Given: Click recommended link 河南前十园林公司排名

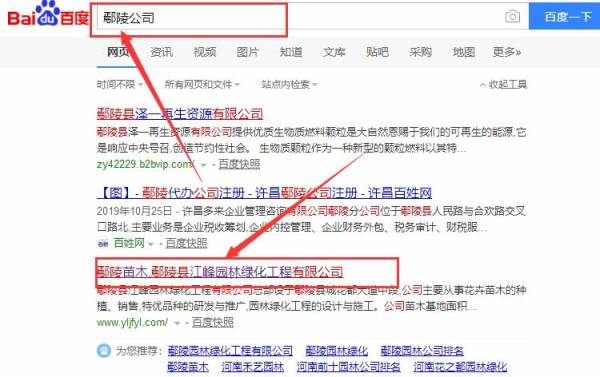Looking at the screenshot, I should coord(349,367).
